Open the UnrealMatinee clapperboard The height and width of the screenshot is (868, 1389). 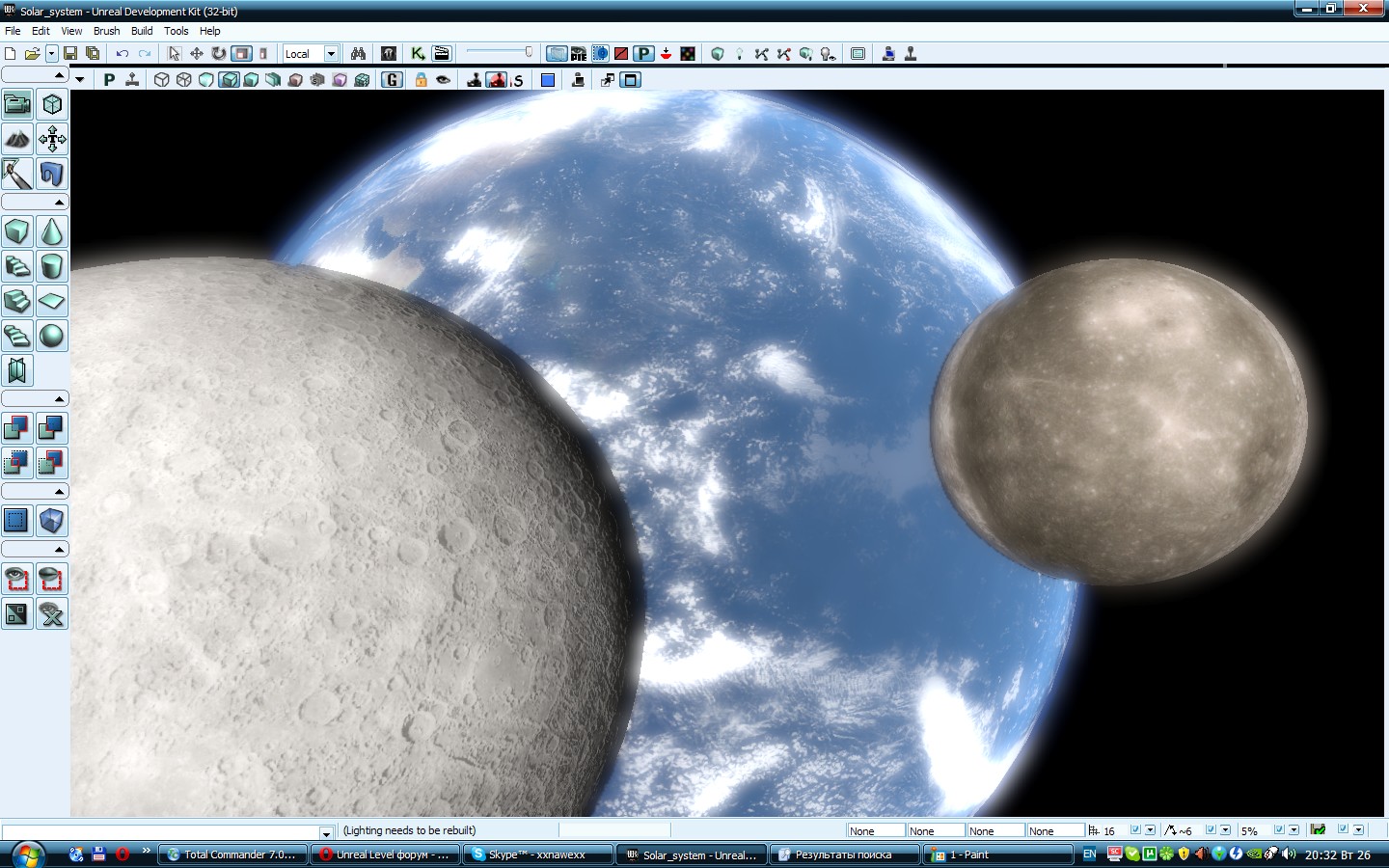tap(442, 54)
